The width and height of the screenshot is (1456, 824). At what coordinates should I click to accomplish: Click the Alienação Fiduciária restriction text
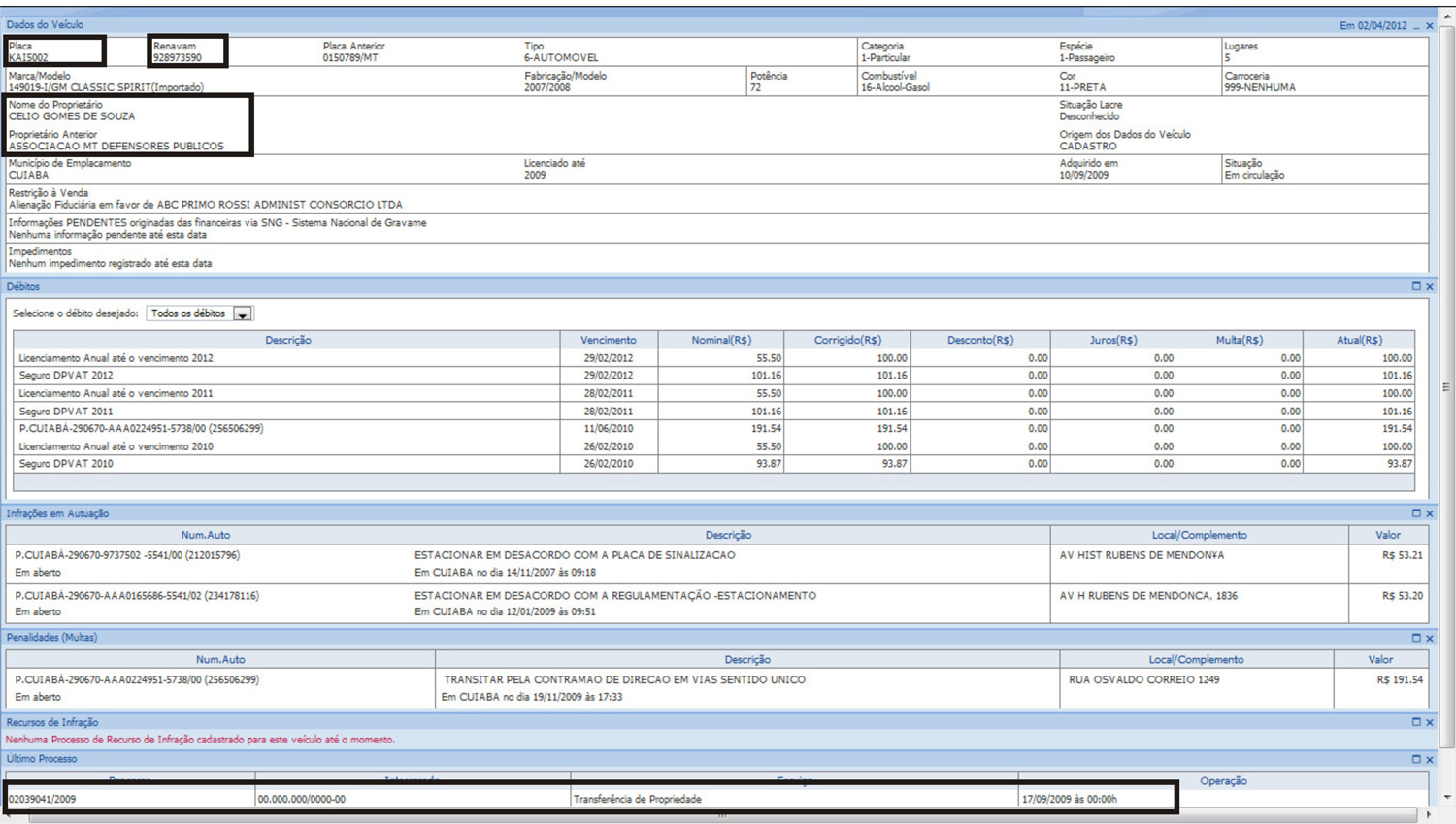pyautogui.click(x=206, y=205)
